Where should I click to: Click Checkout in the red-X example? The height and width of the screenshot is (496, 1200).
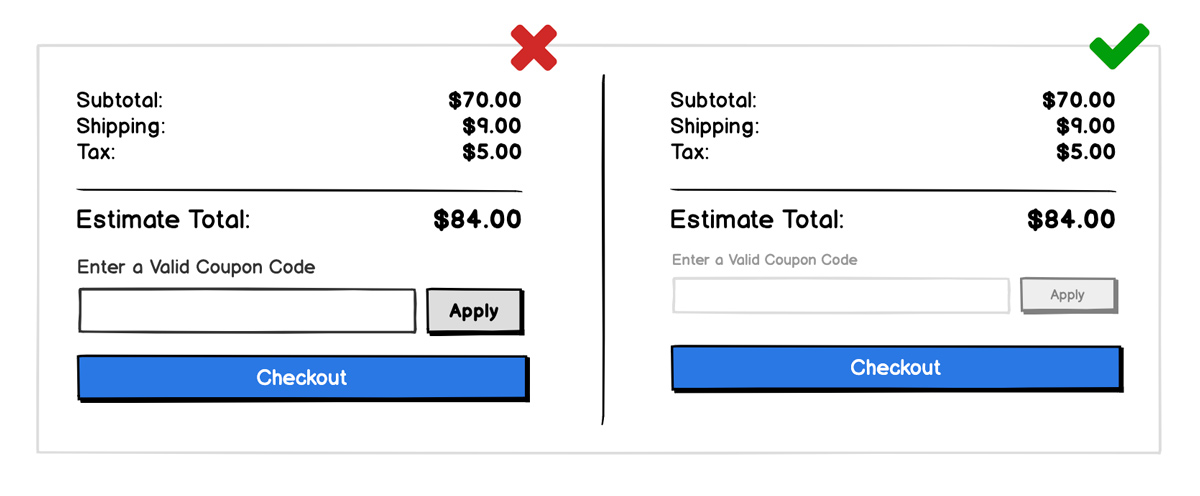coord(302,377)
